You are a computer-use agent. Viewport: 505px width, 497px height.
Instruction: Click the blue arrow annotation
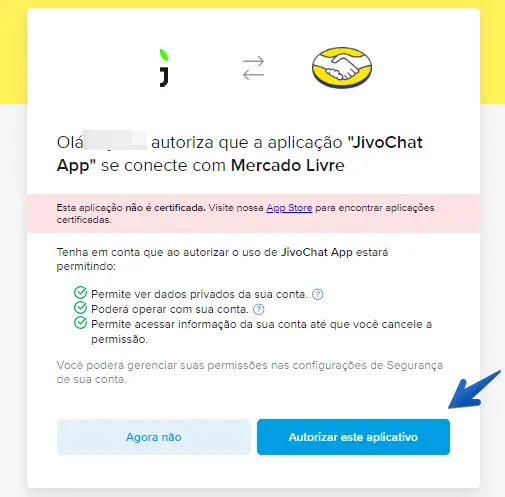pyautogui.click(x=474, y=389)
